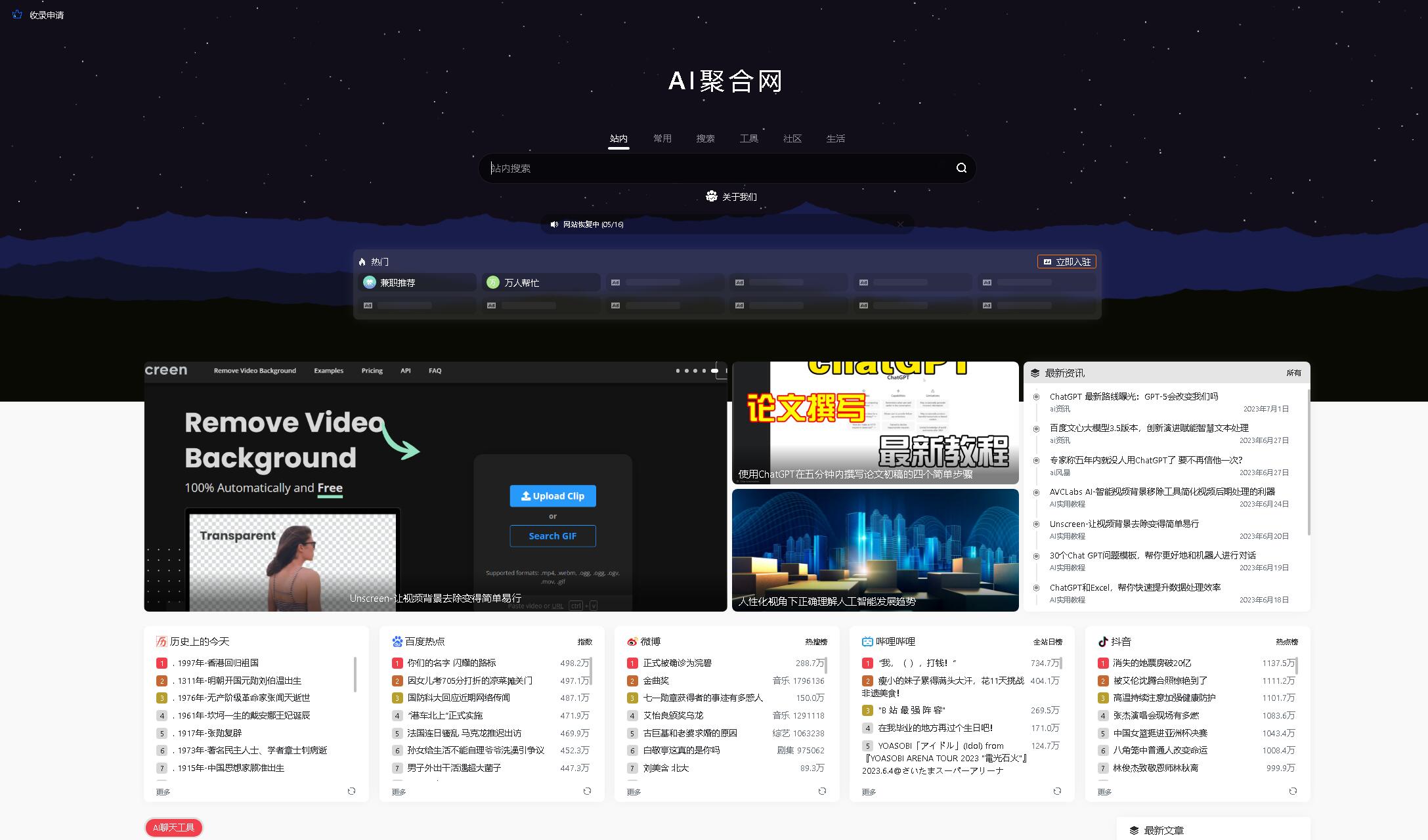
Task: Click 1997年-香港回归祖国 entry
Action: pos(218,663)
